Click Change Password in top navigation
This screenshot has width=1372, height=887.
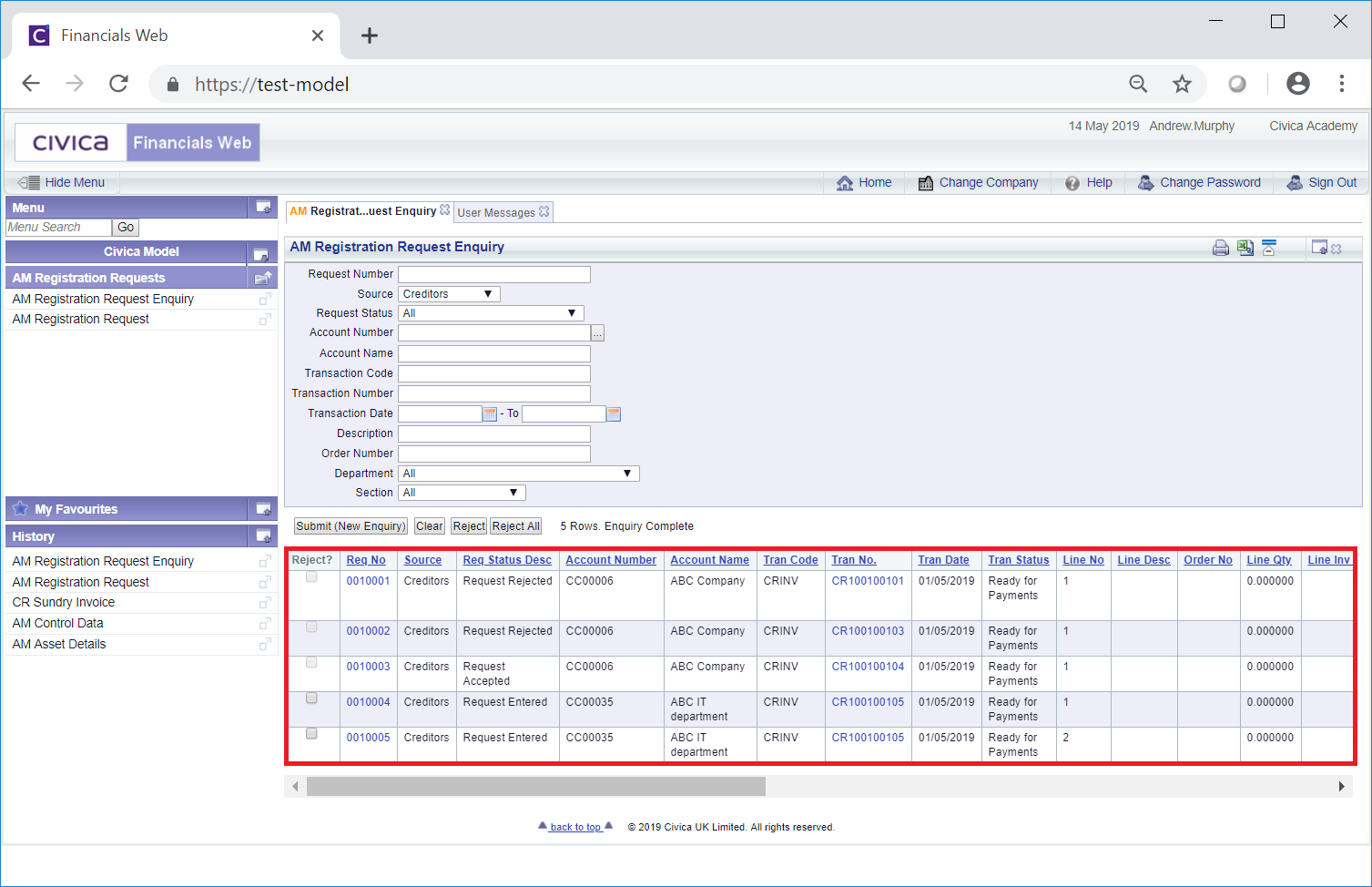pyautogui.click(x=1199, y=182)
